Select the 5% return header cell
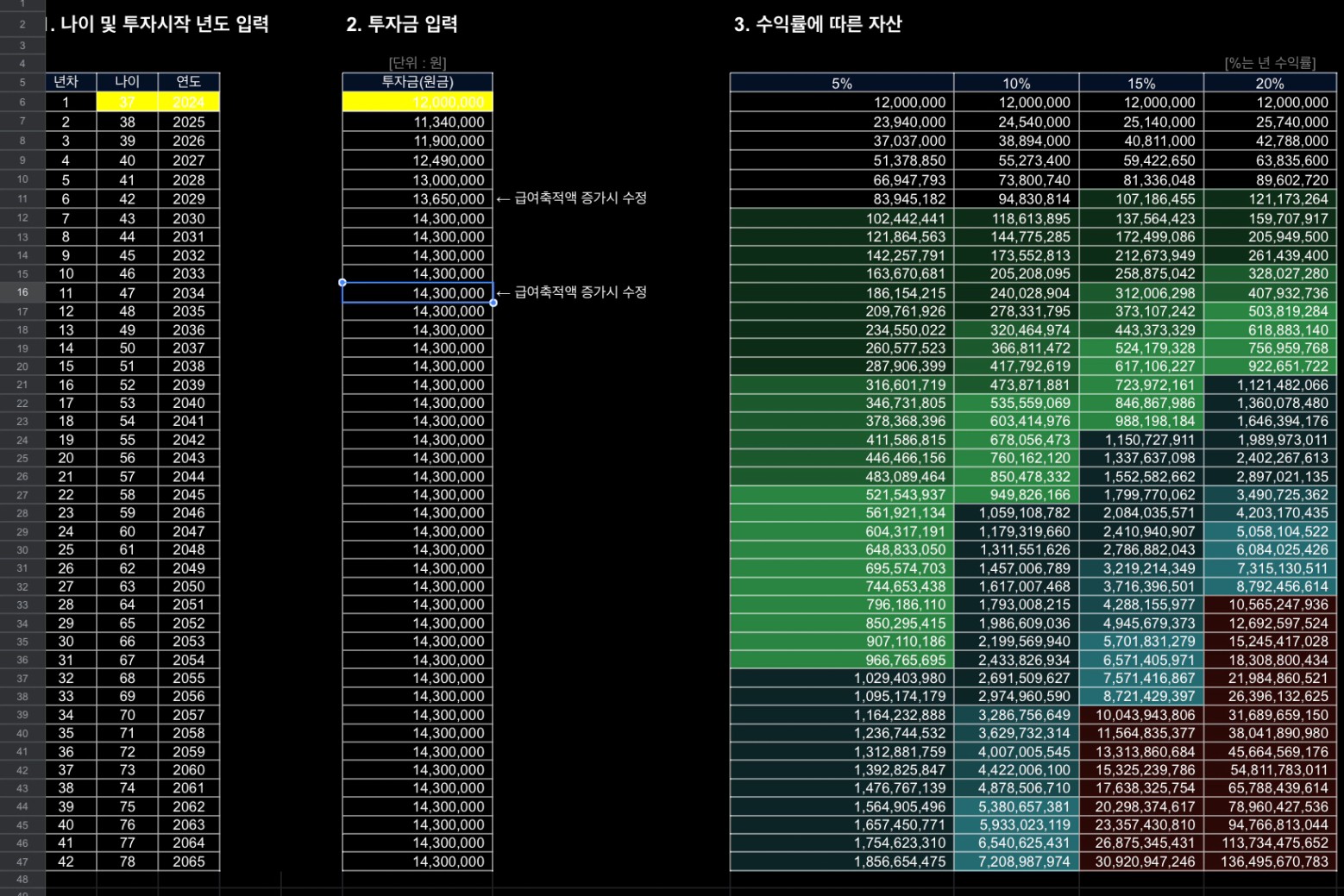Screen dimensions: 1344x896 pos(841,83)
